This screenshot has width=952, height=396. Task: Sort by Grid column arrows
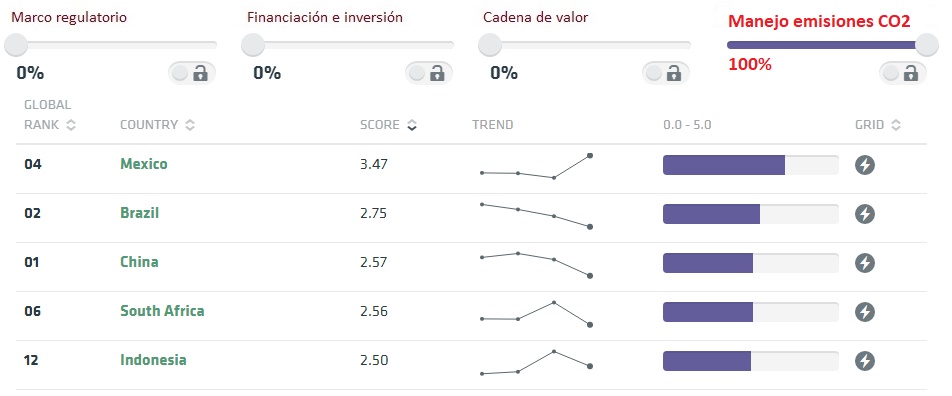coord(896,125)
